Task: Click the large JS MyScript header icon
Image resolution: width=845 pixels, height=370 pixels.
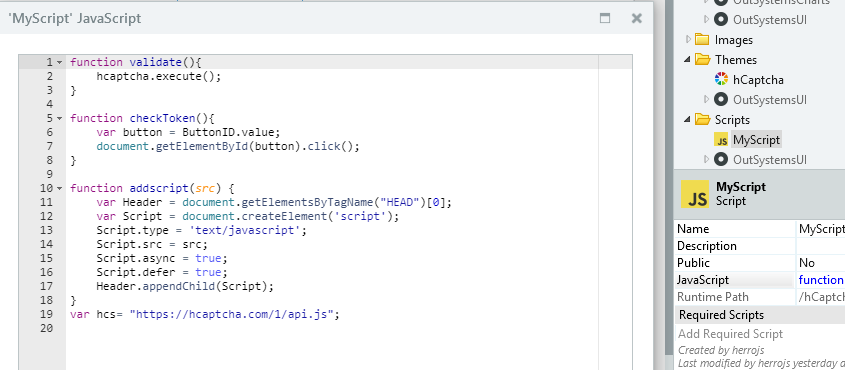Action: pyautogui.click(x=695, y=194)
